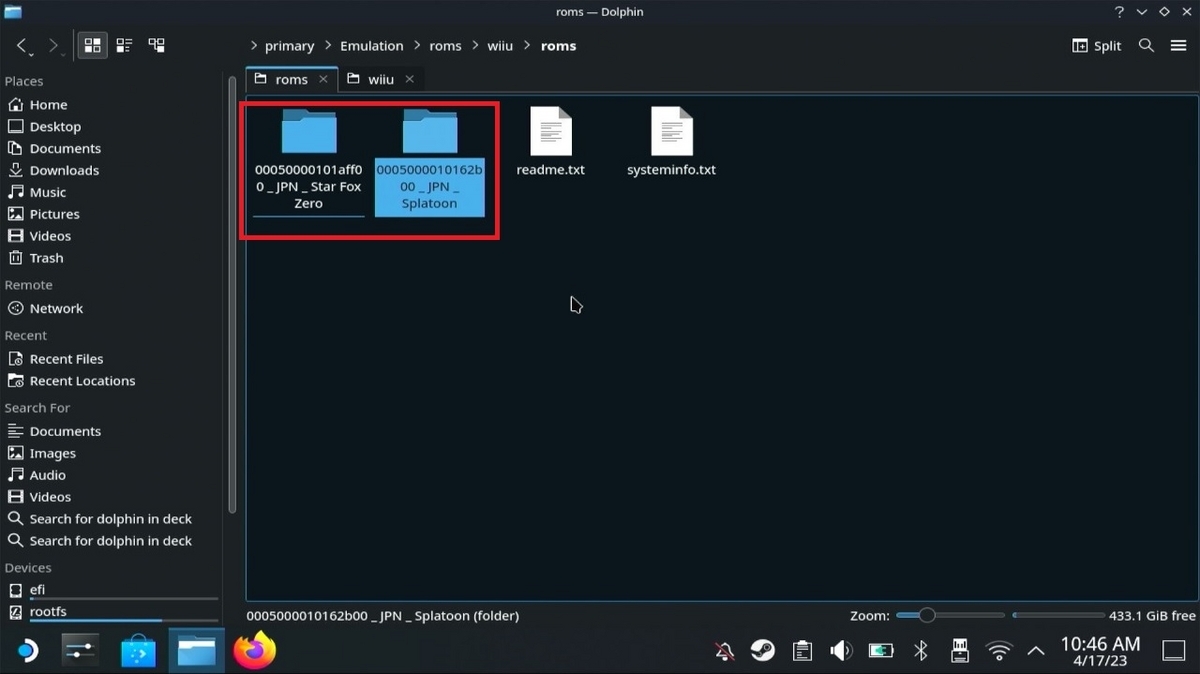This screenshot has height=674, width=1200.
Task: Open removable devices tray icon
Action: pos(959,652)
